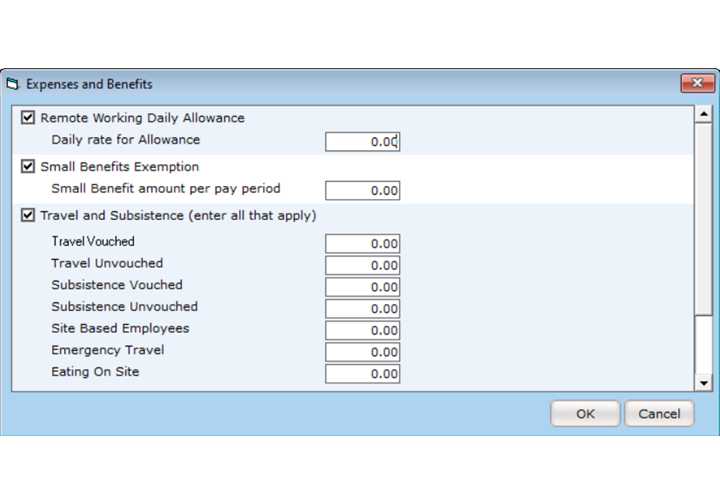Click the Travel Unvouched amount field
720x495 pixels.
point(362,265)
